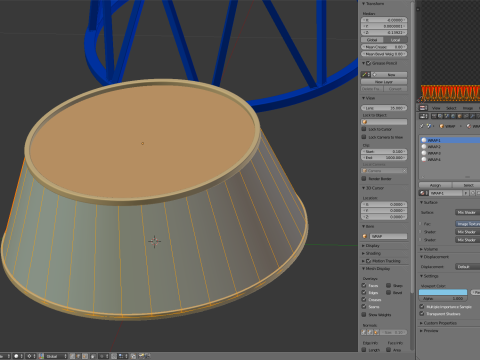Open the Select menu in image editor
The height and width of the screenshot is (360, 480).
point(451,108)
